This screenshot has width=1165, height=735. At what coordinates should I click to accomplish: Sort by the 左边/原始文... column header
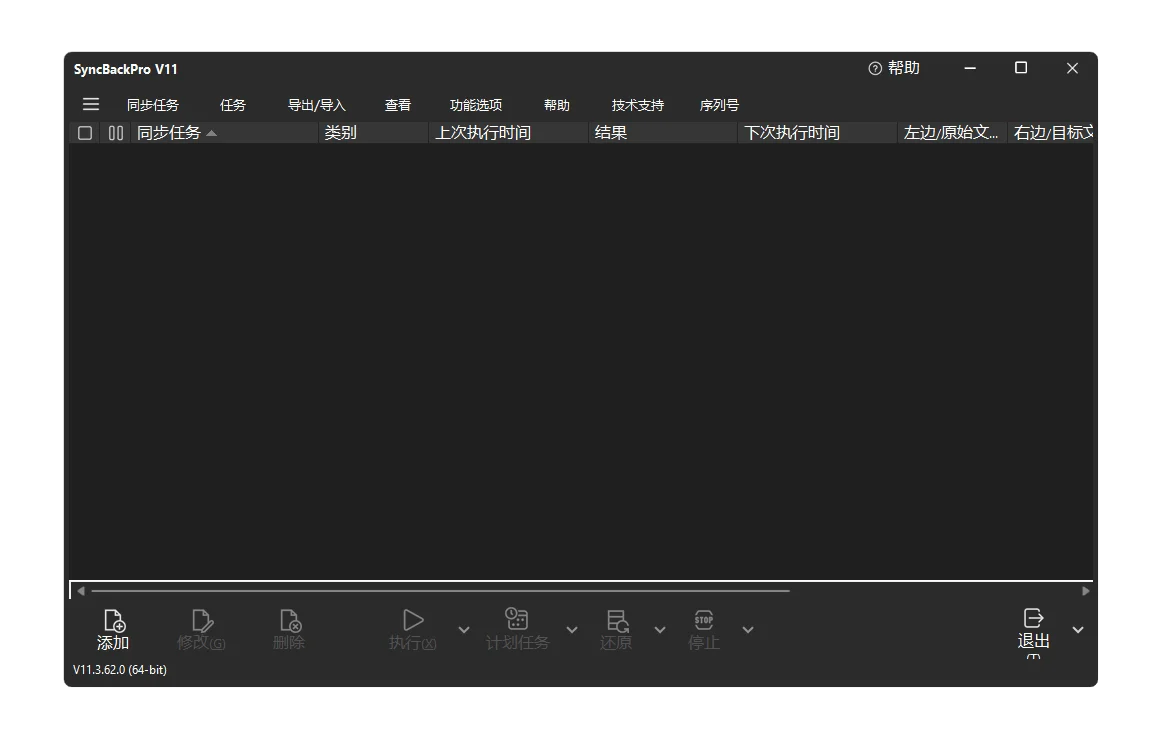[953, 133]
